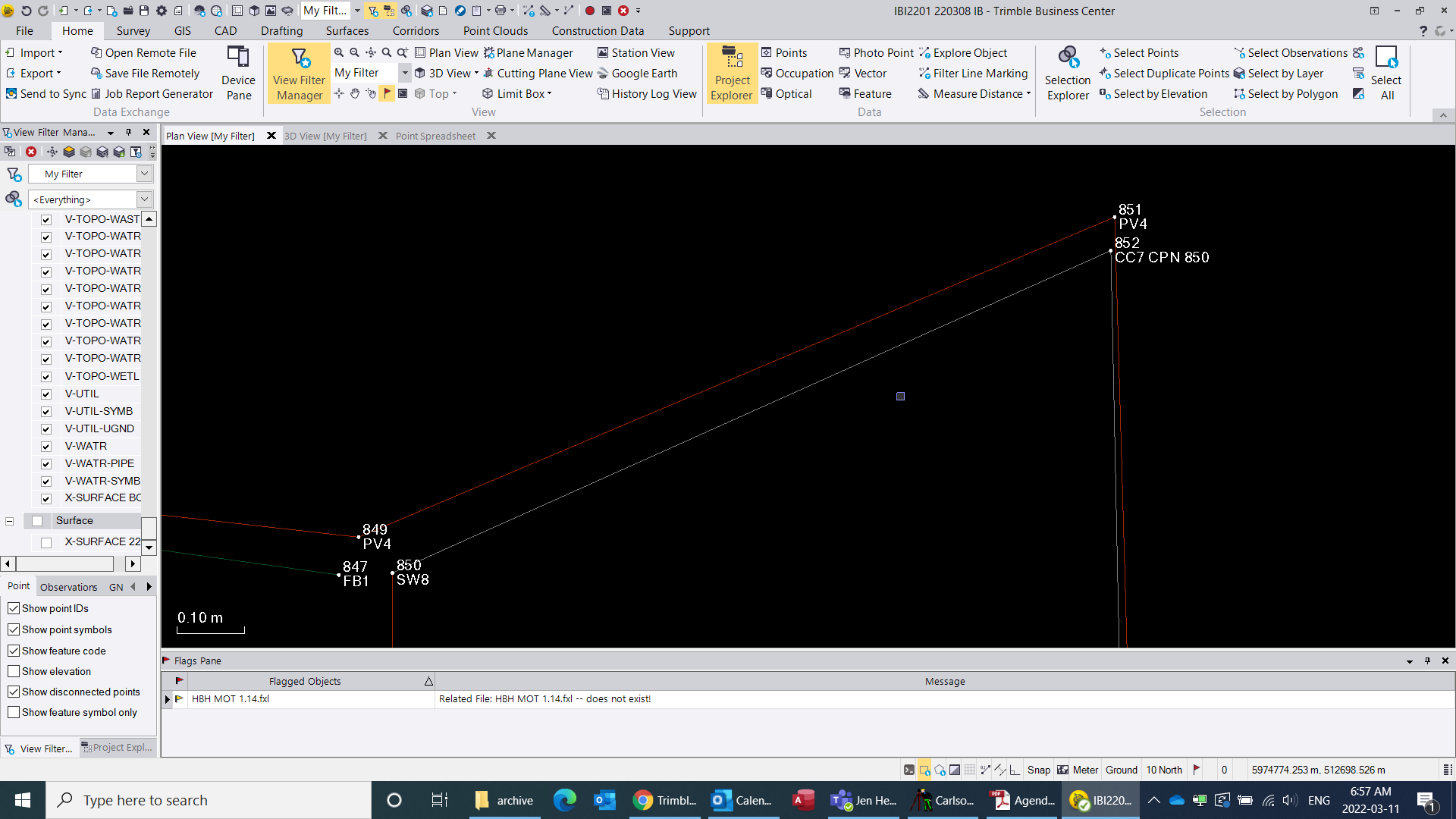Click Save File Remotely

145,73
